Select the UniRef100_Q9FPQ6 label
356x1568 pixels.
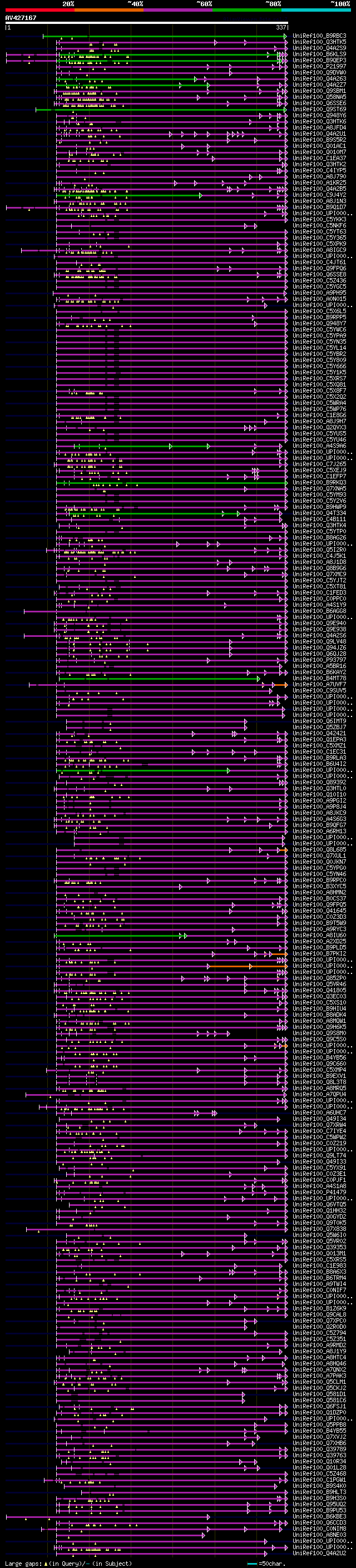tap(319, 269)
